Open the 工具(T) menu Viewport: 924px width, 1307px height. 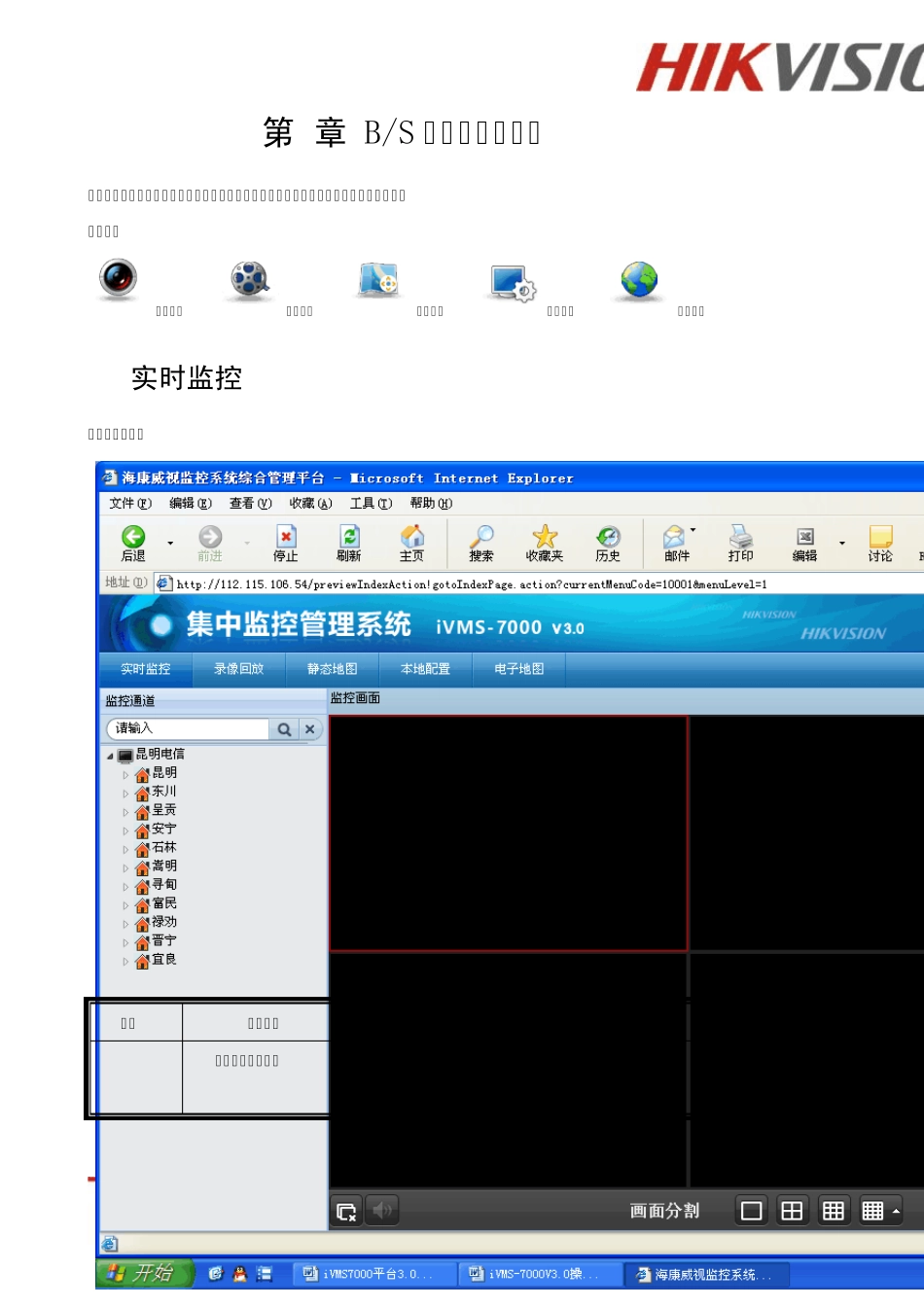tap(371, 503)
